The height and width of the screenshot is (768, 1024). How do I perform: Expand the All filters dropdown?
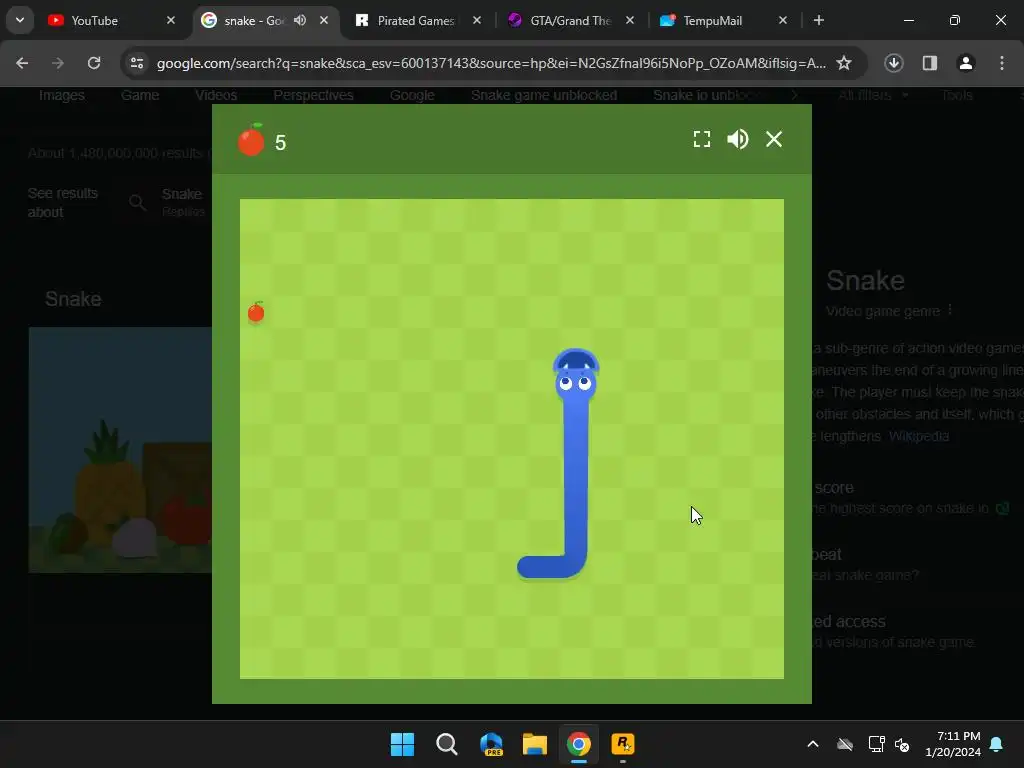872,95
